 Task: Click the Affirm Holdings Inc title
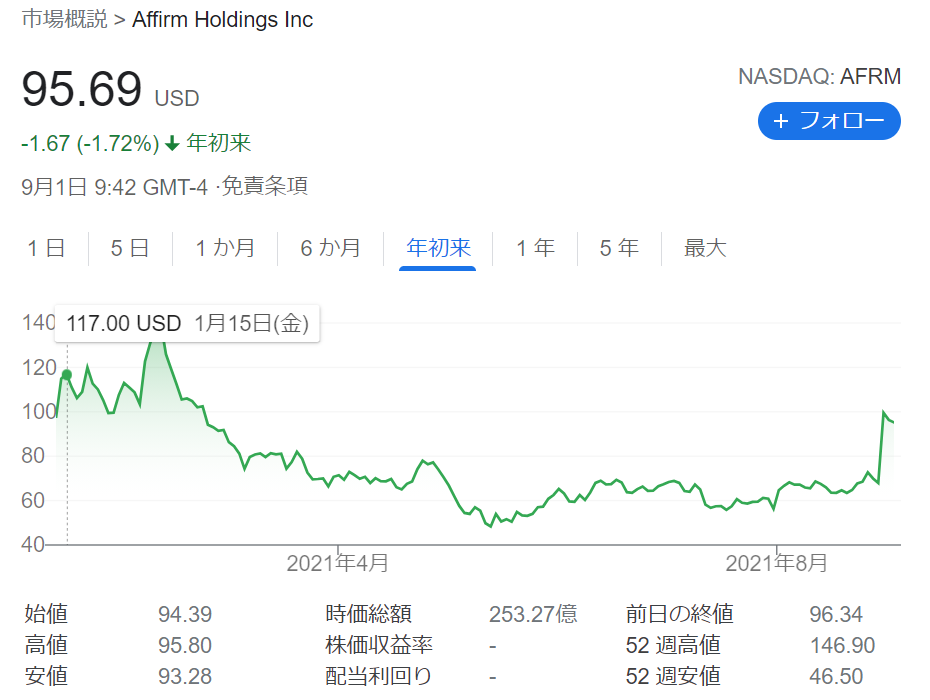(x=222, y=20)
